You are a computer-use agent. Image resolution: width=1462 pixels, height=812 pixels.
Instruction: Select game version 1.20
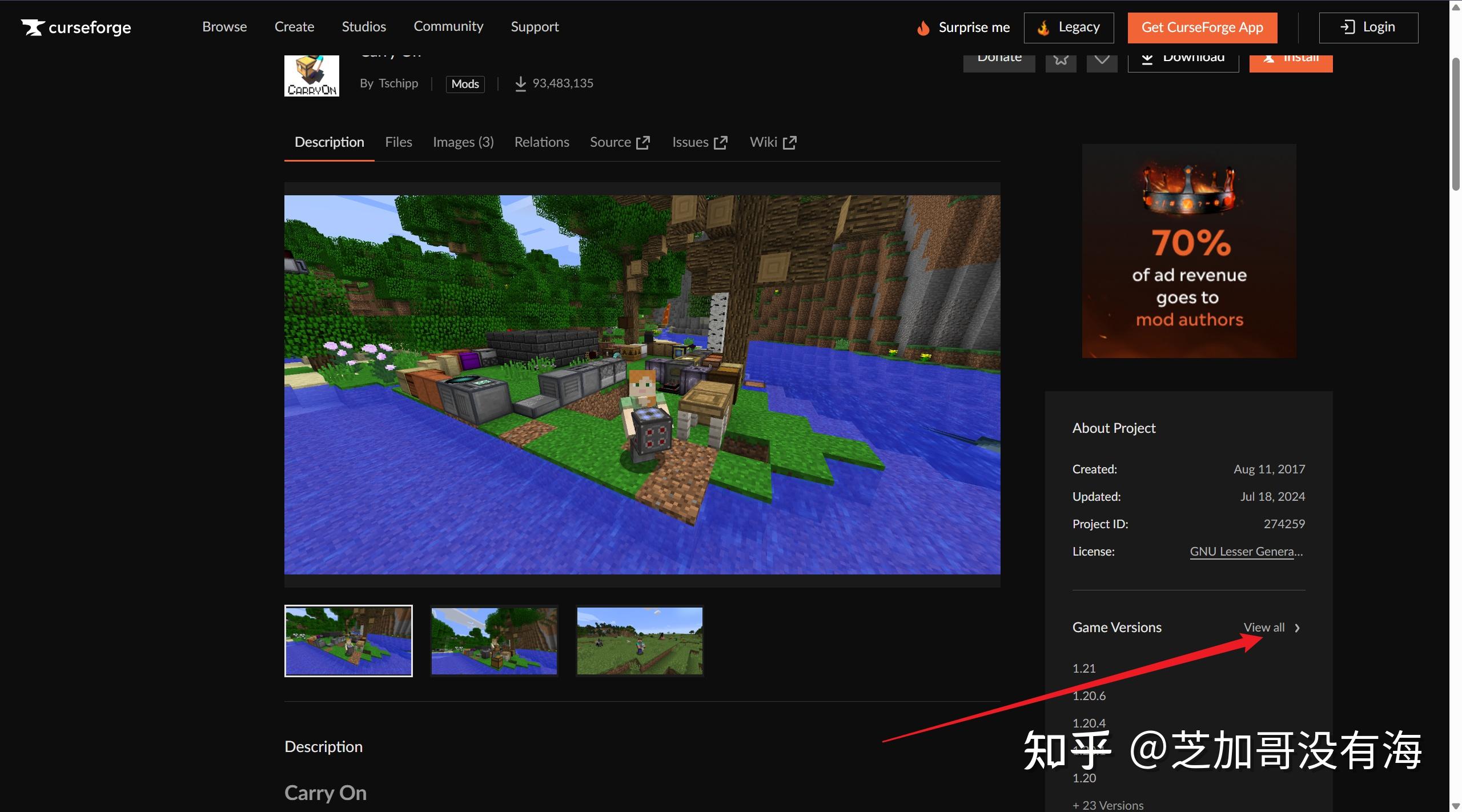click(x=1084, y=778)
